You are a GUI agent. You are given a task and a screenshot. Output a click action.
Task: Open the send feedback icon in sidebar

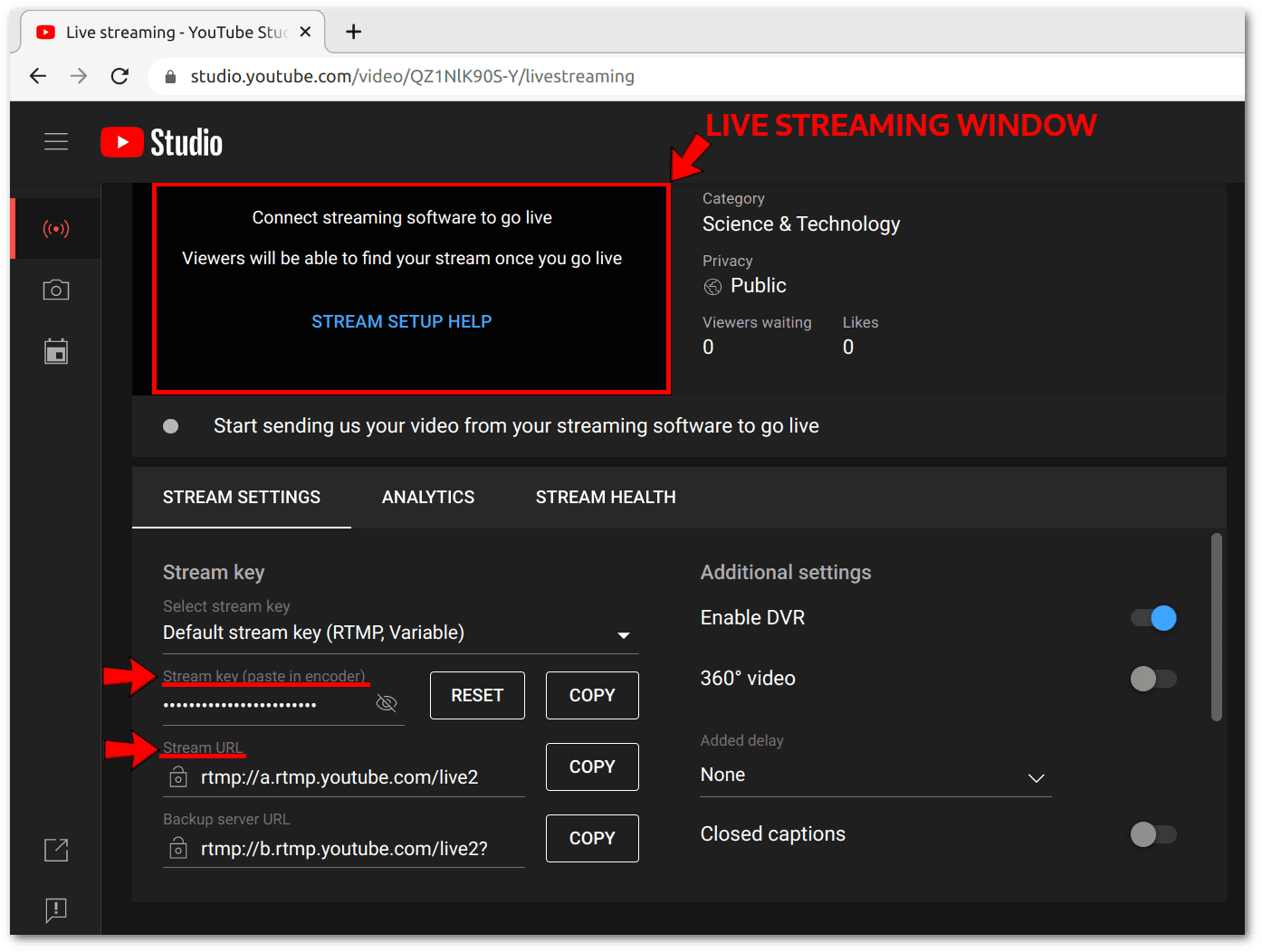56,909
